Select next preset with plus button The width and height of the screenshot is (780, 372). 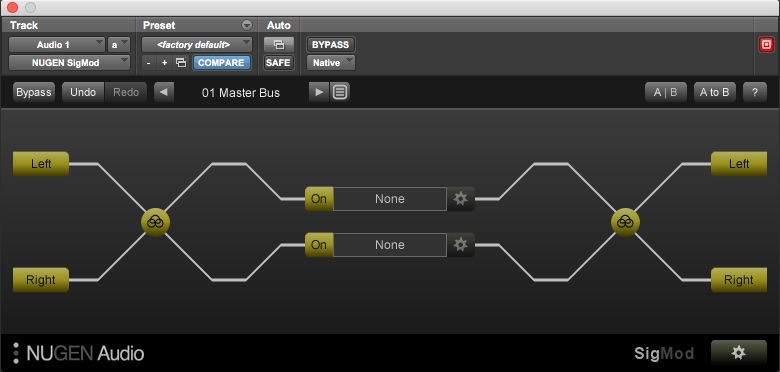pyautogui.click(x=165, y=63)
